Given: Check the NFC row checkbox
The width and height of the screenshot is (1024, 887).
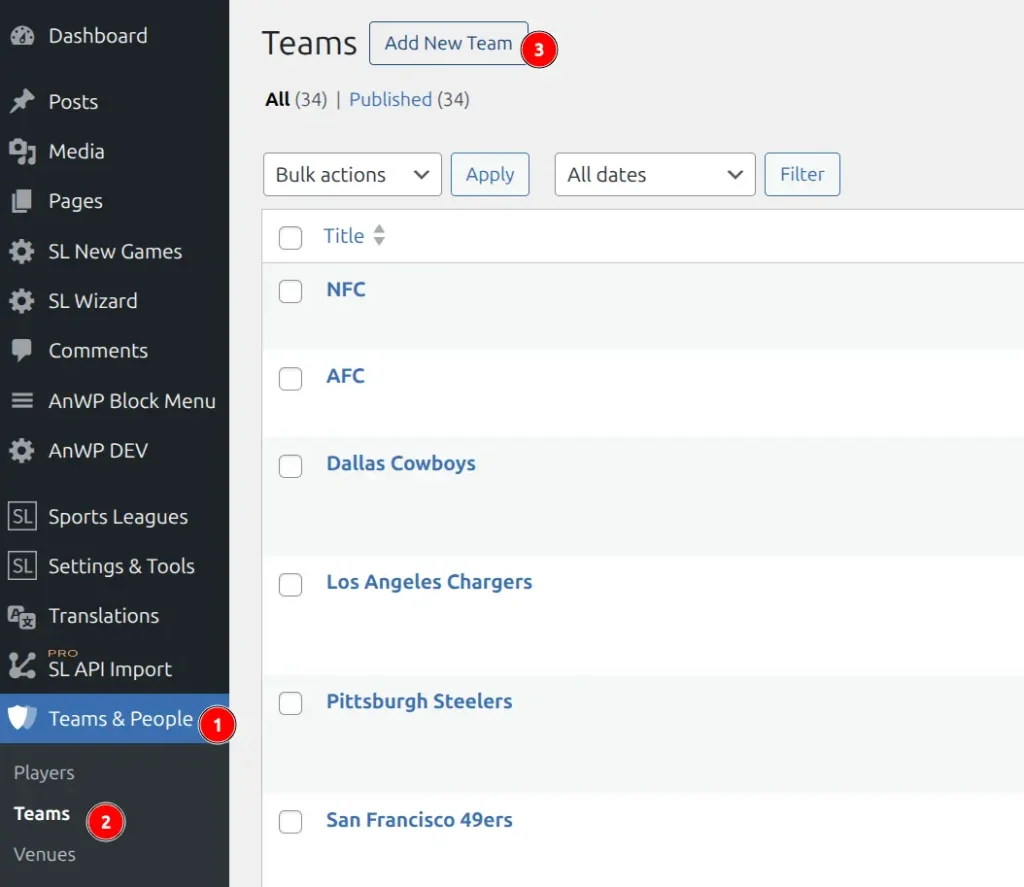Looking at the screenshot, I should click(290, 291).
